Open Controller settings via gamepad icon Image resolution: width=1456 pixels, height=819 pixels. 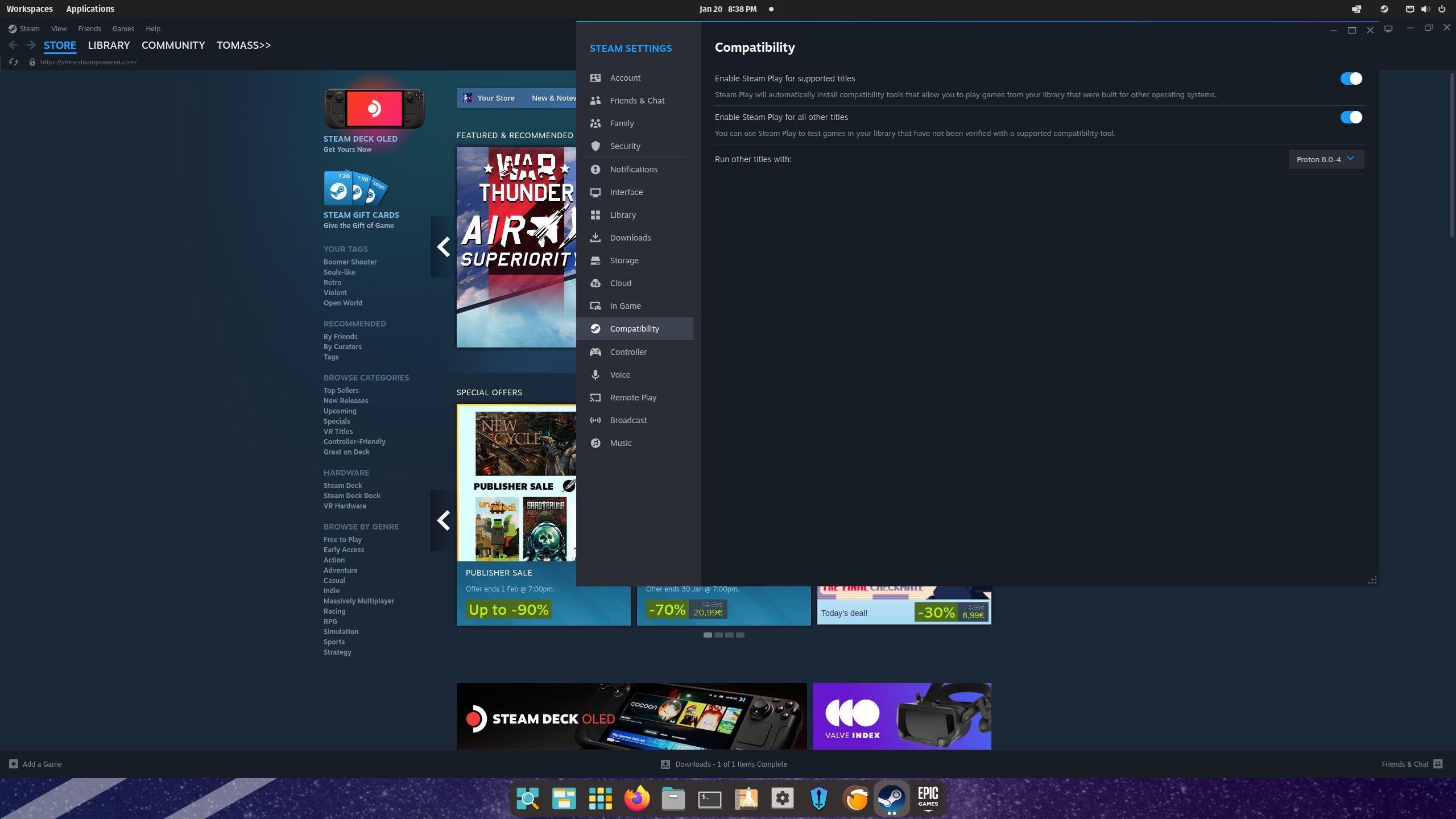595,352
